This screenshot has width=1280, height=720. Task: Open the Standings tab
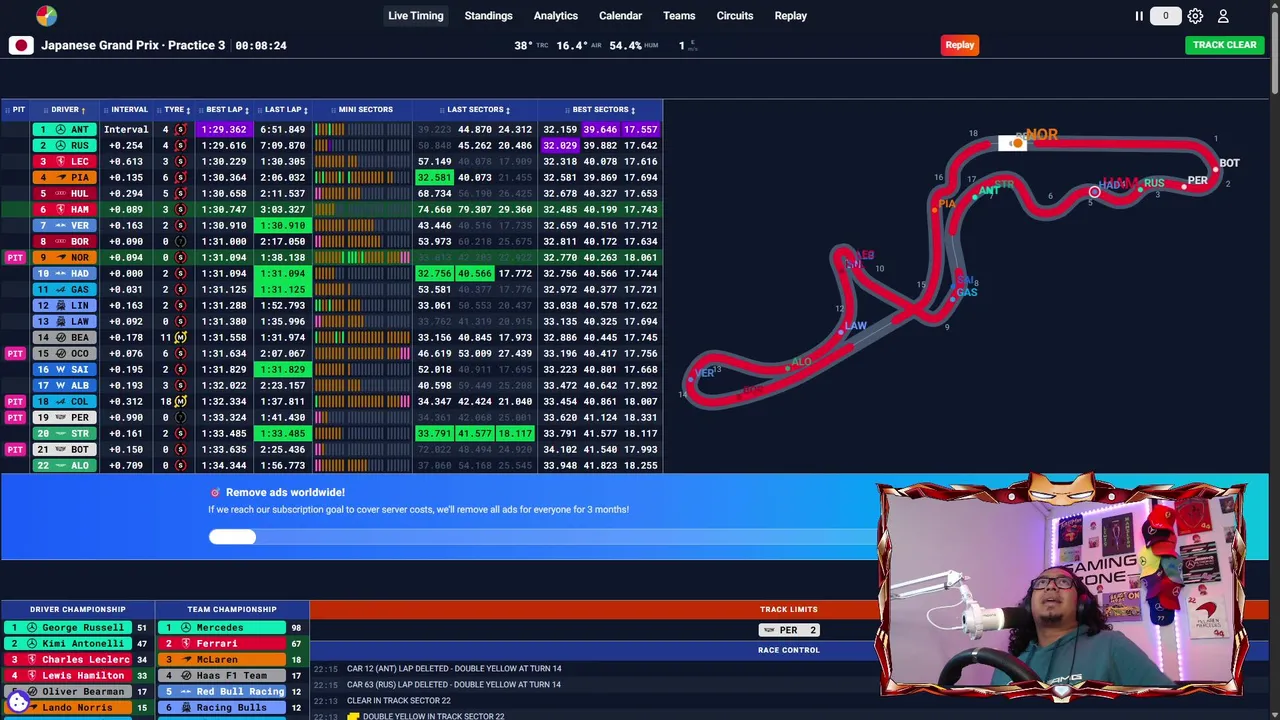point(488,16)
